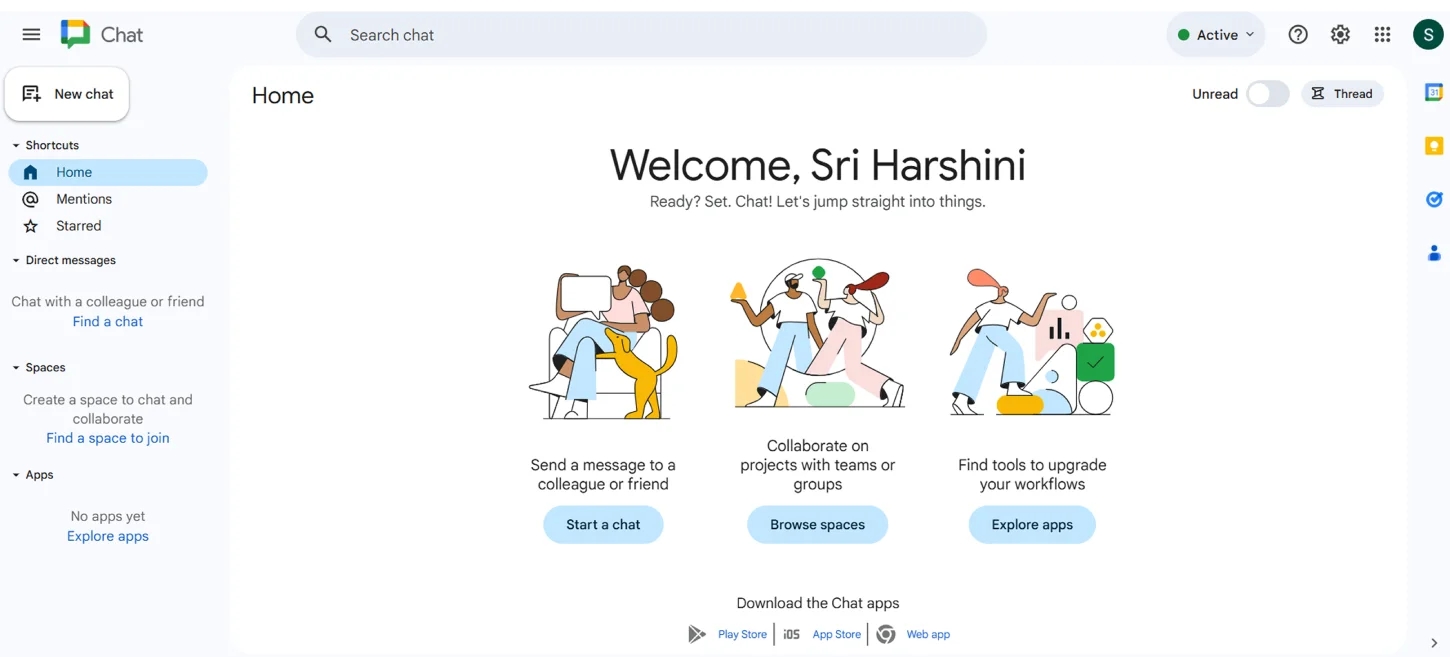The image size is (1450, 657).
Task: Open the Active status dropdown
Action: (1215, 33)
